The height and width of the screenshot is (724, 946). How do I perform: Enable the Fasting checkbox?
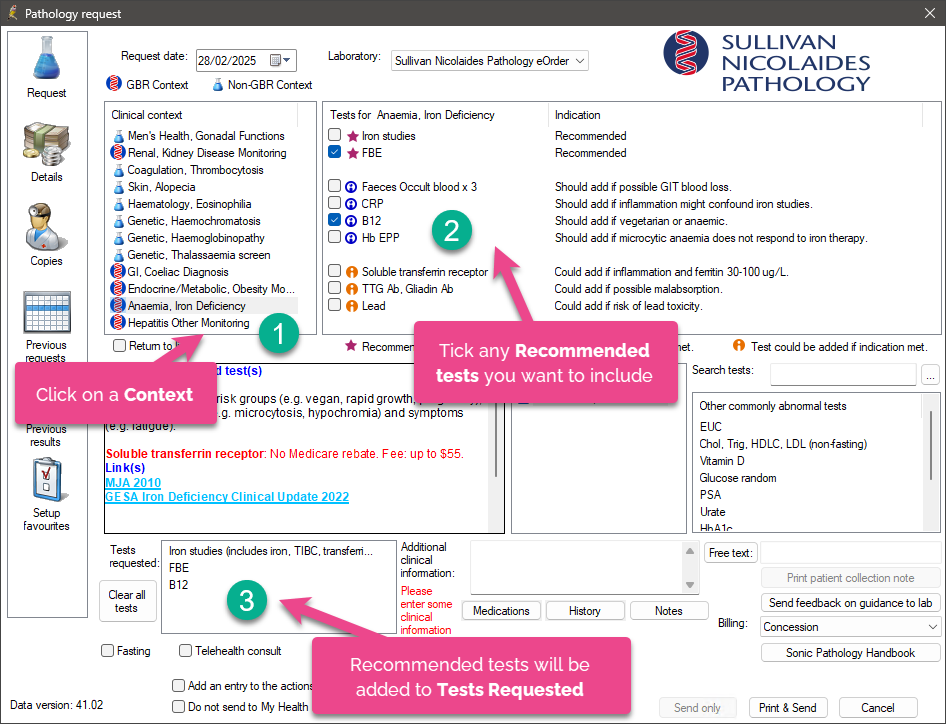tap(108, 651)
